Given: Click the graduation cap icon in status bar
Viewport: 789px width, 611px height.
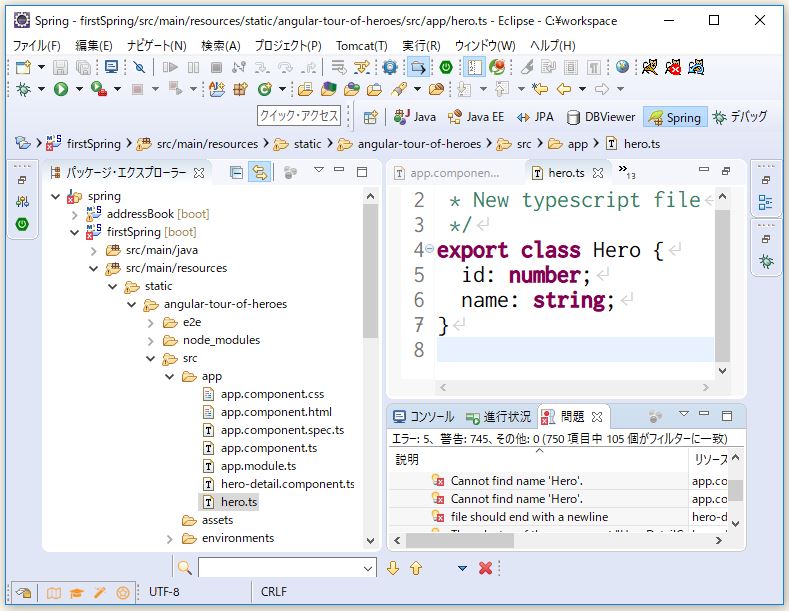Looking at the screenshot, I should [76, 593].
